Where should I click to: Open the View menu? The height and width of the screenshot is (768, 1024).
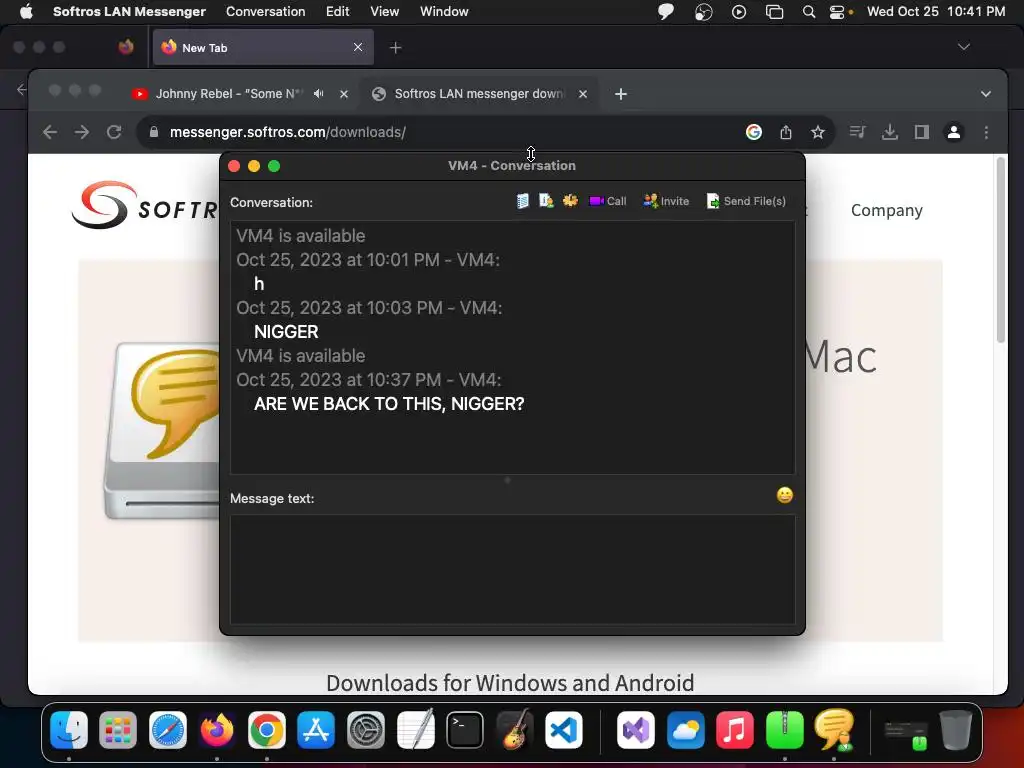pos(385,11)
